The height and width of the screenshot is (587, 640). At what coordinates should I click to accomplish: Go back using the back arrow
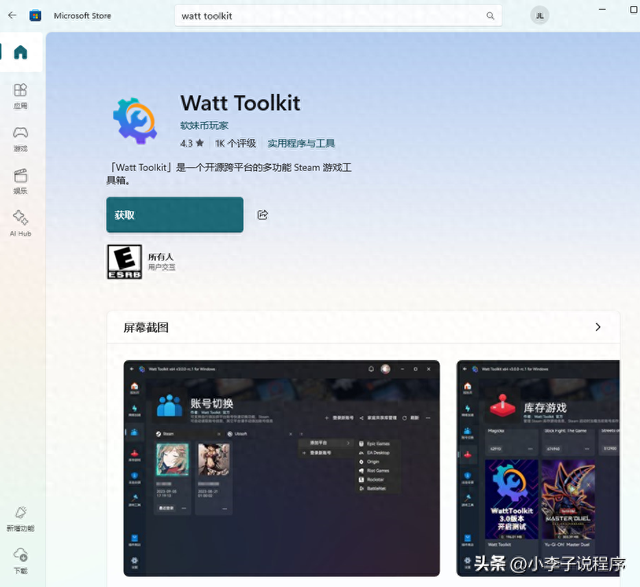tap(12, 16)
